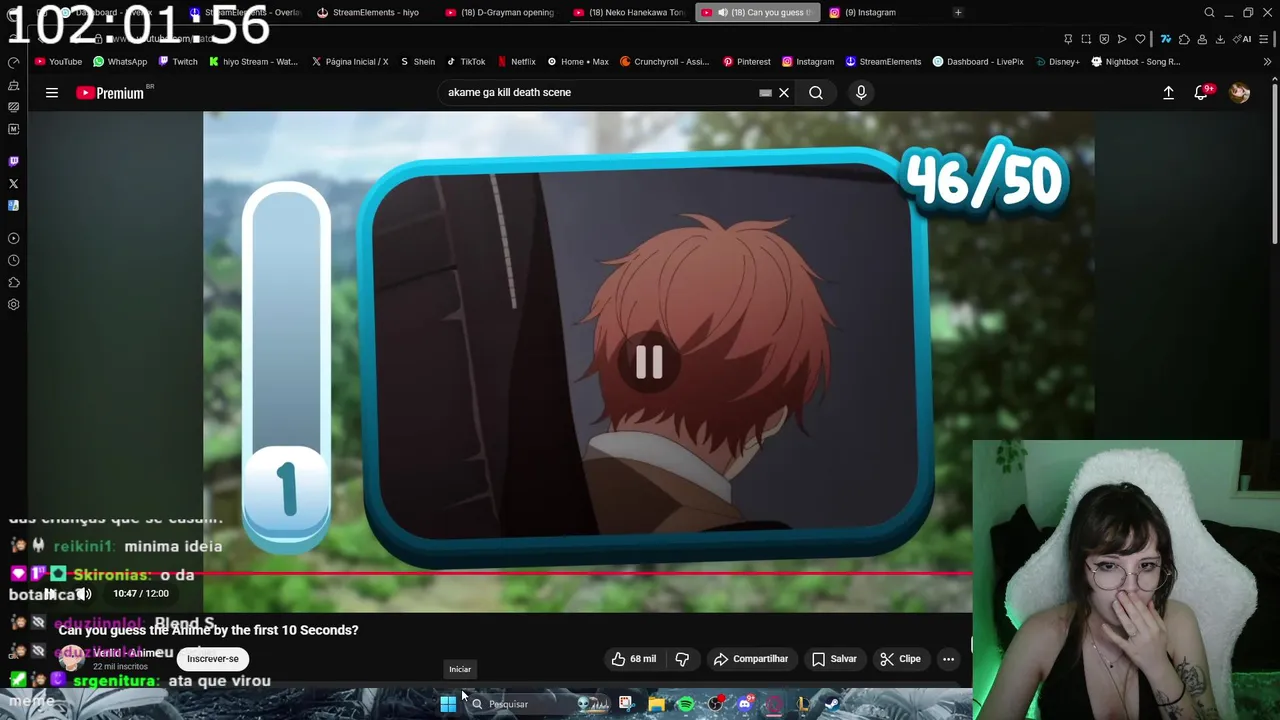
Task: Open the YouTube upload/create button
Action: click(1168, 93)
